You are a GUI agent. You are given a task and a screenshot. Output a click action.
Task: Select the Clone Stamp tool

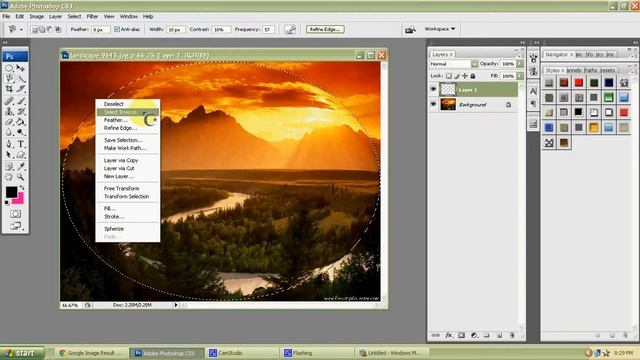click(x=9, y=111)
